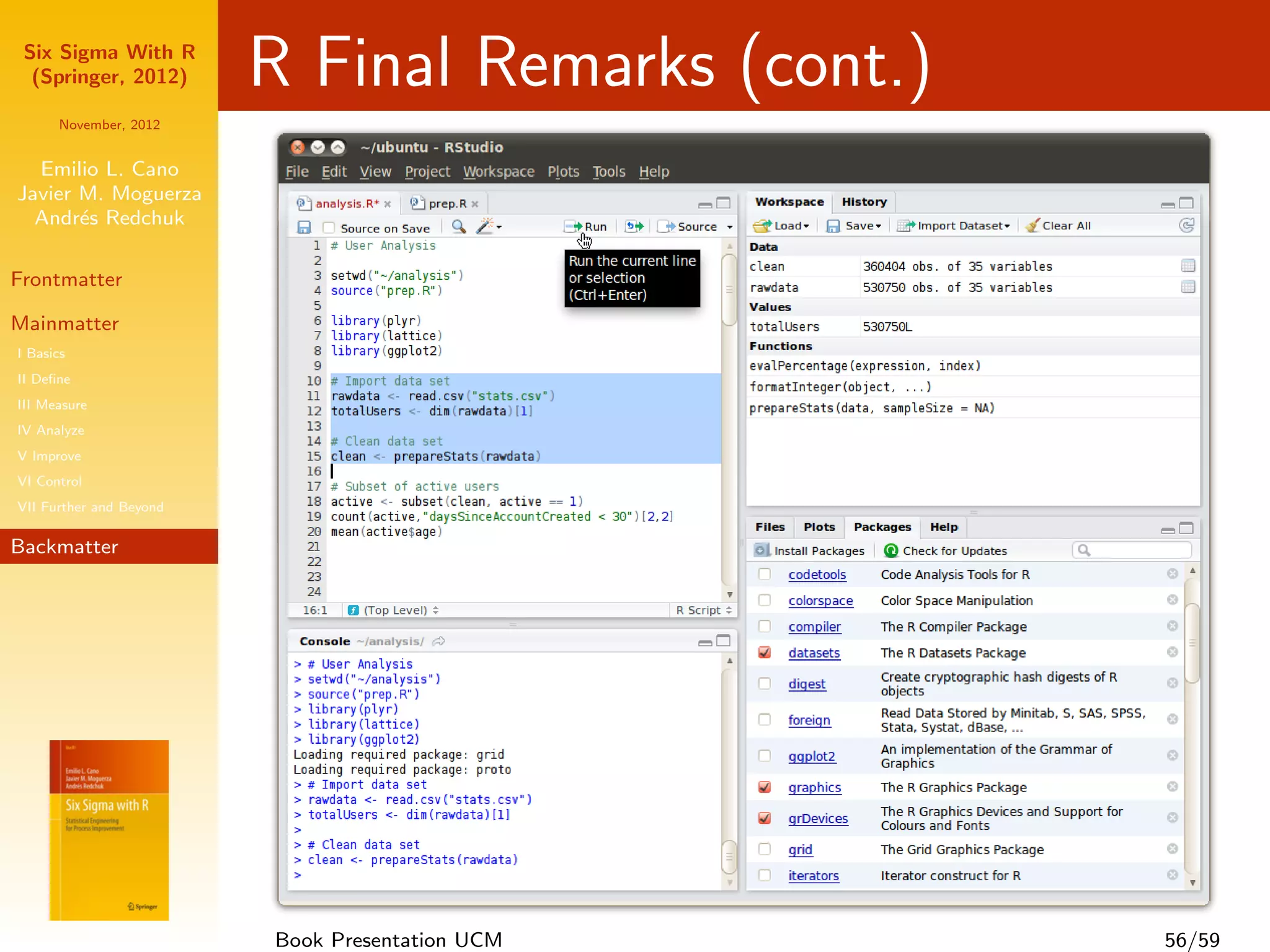Open the R Script file type selector
The image size is (1270, 952).
(x=704, y=610)
